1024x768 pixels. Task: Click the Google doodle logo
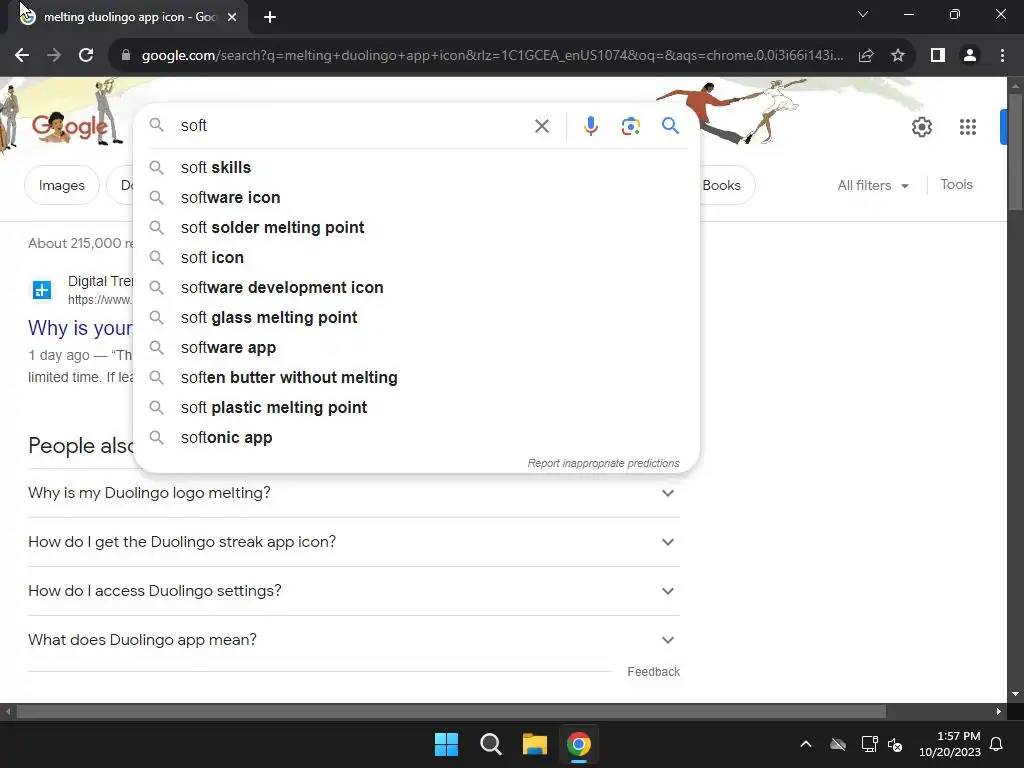coord(71,126)
